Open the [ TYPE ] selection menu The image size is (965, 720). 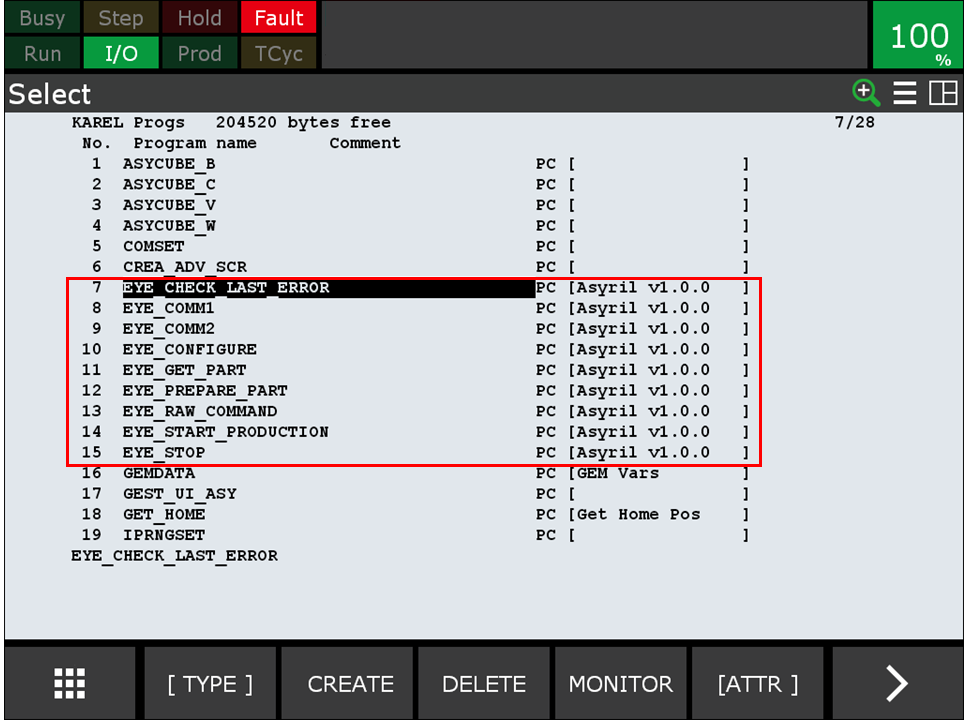210,684
